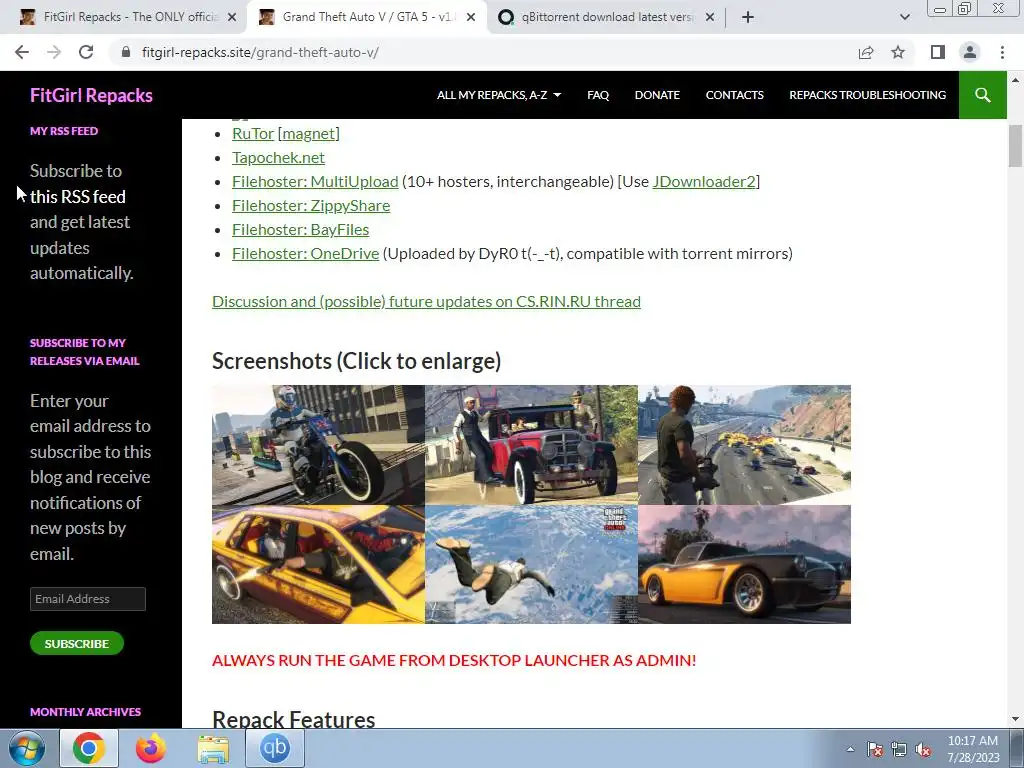Open Filehoster: MultiUpload link
The image size is (1024, 768).
315,182
